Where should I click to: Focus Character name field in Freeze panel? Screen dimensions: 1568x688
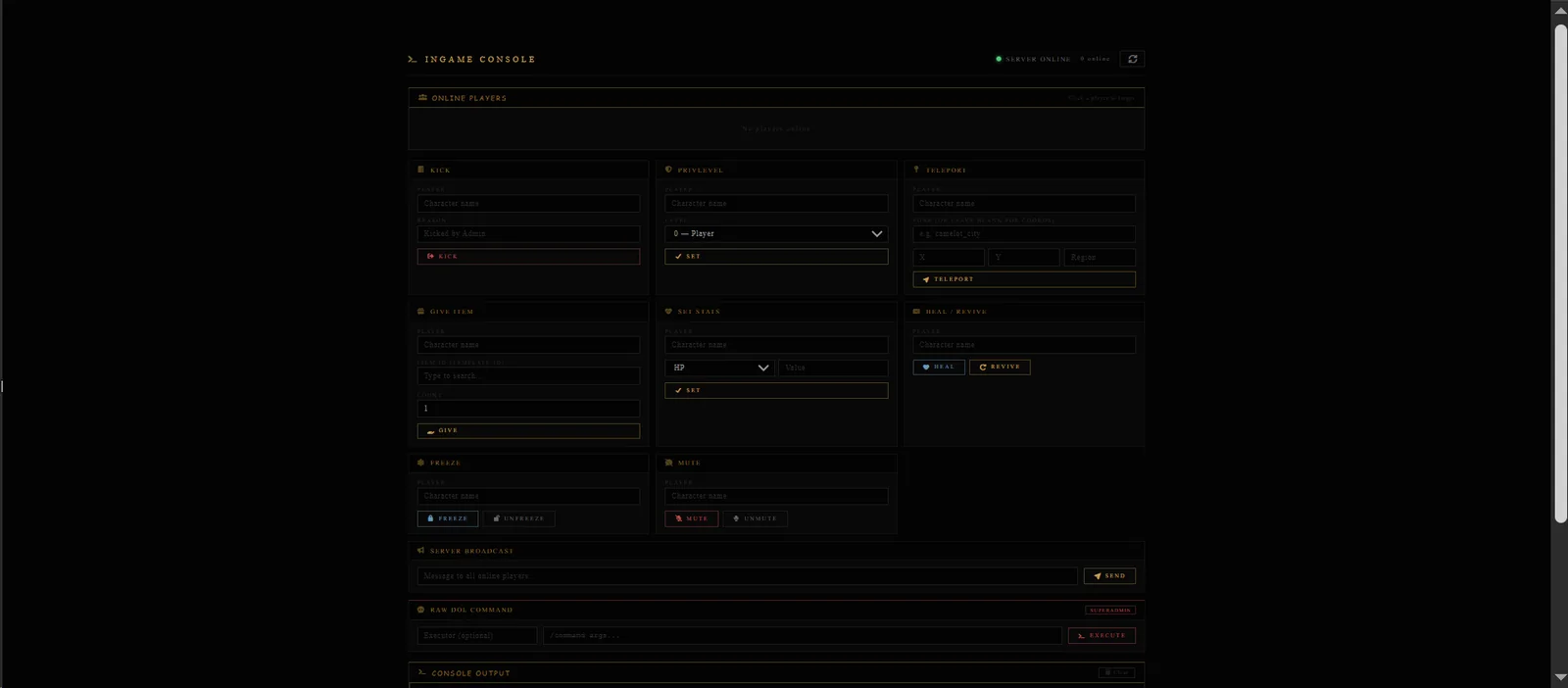coord(528,496)
